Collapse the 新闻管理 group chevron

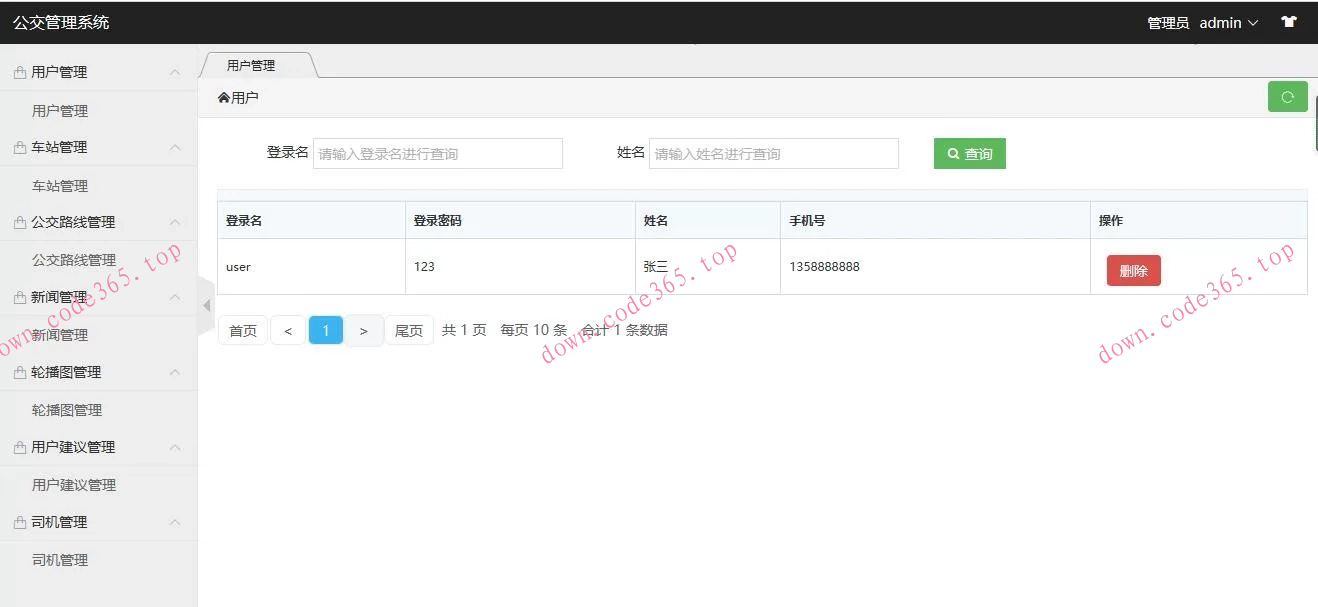(x=175, y=297)
